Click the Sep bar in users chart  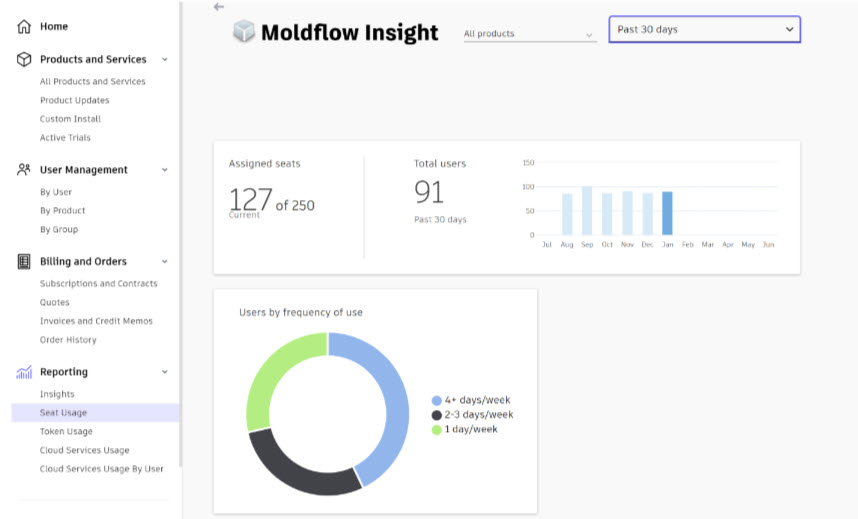tap(587, 211)
